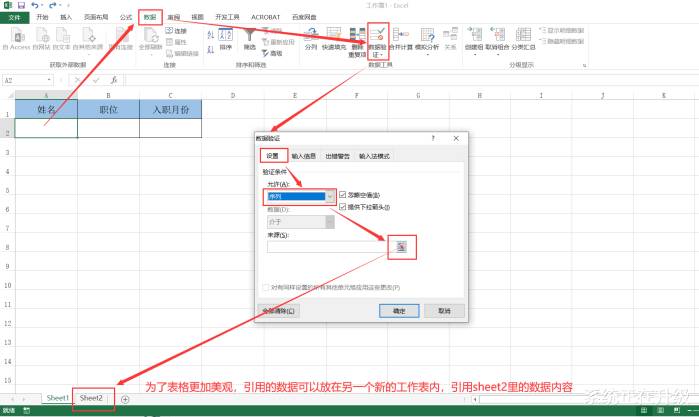
Task: Select the 输入法模式 (IME Mode) dialog tab
Action: coord(374,156)
